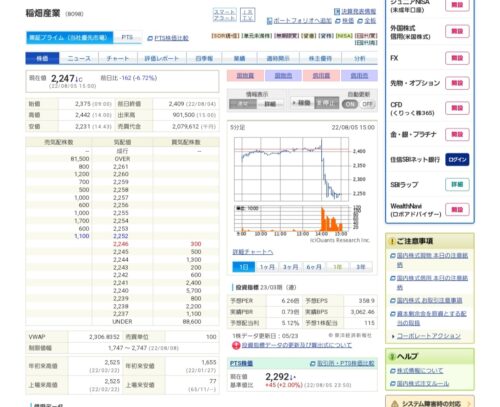
Task: Open 取引所・PTS株価比較 link
Action: pos(342,363)
